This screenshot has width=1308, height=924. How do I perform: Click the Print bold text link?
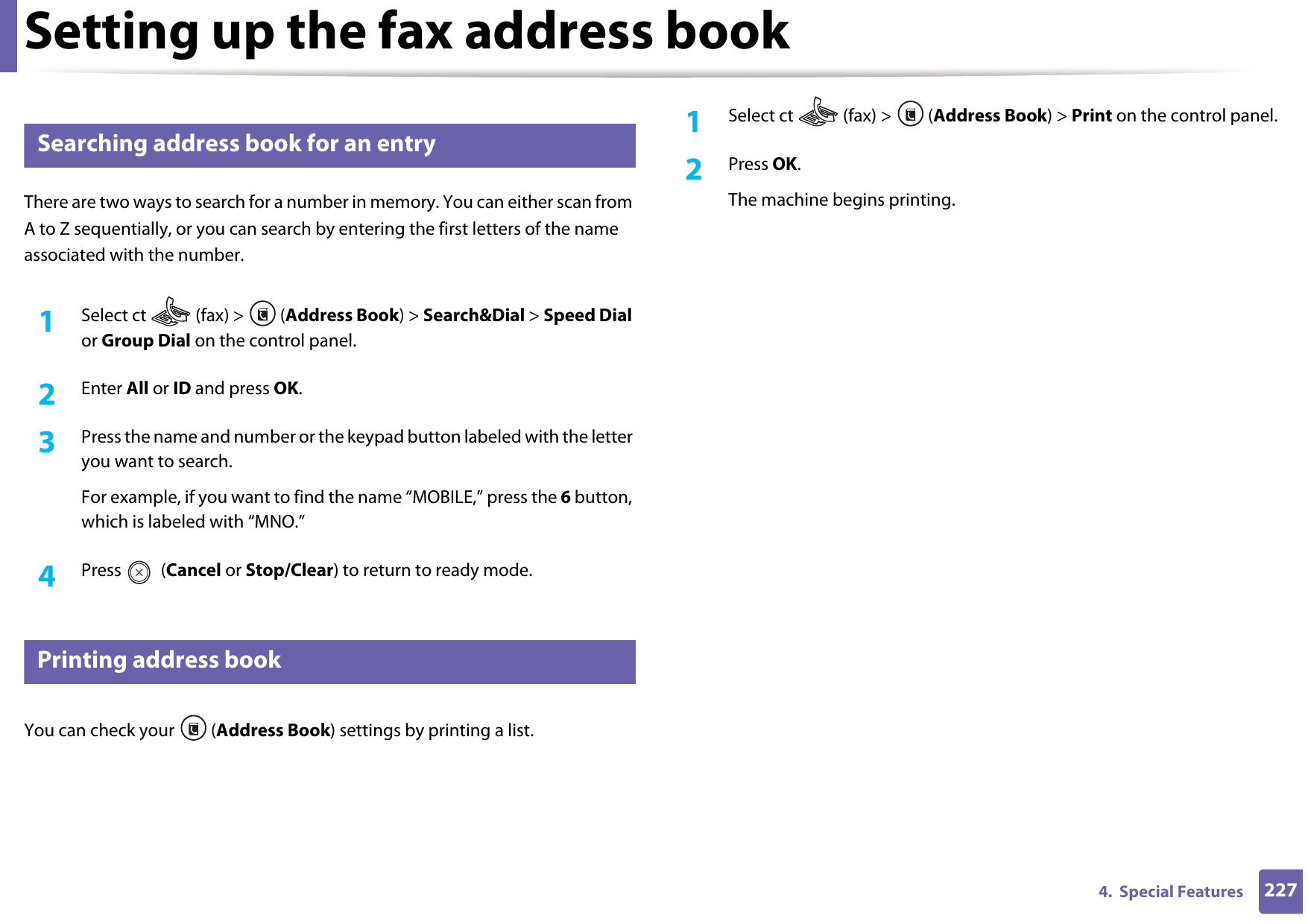point(1090,115)
